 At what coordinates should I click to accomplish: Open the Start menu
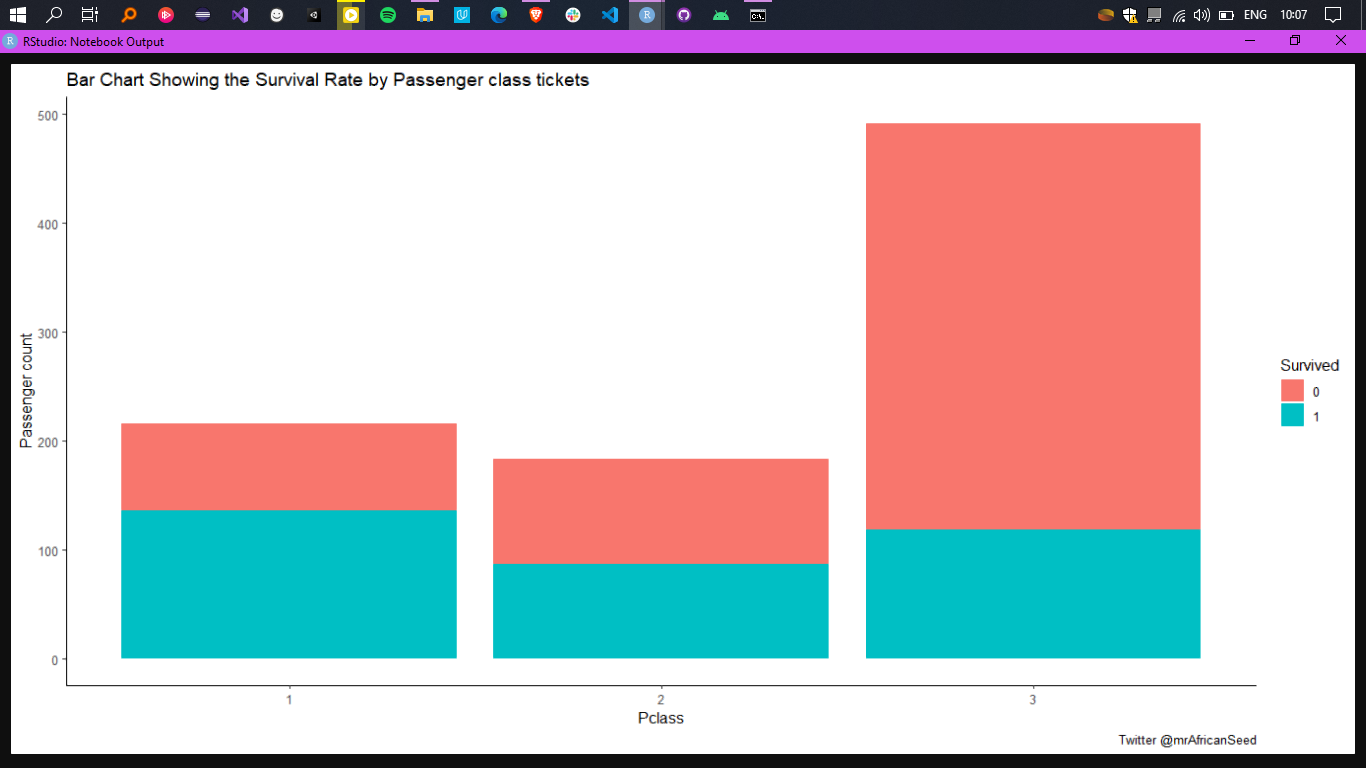tap(19, 15)
